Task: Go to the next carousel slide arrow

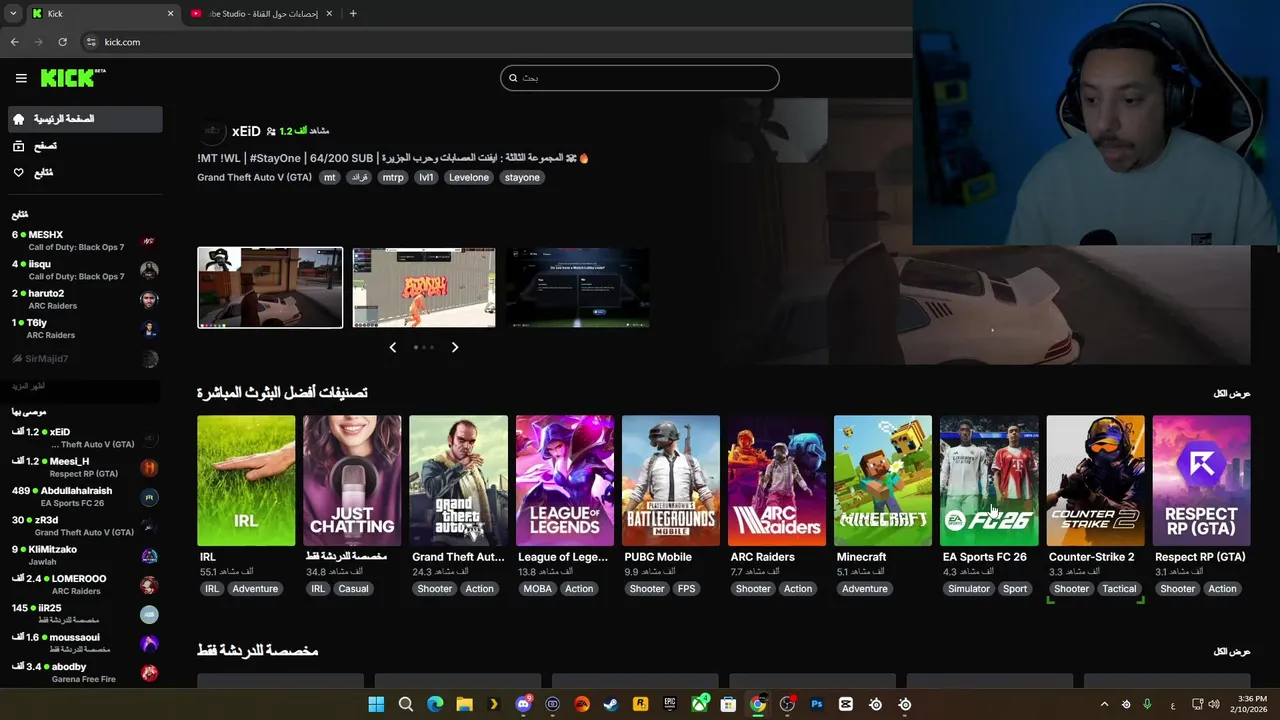Action: tap(455, 347)
